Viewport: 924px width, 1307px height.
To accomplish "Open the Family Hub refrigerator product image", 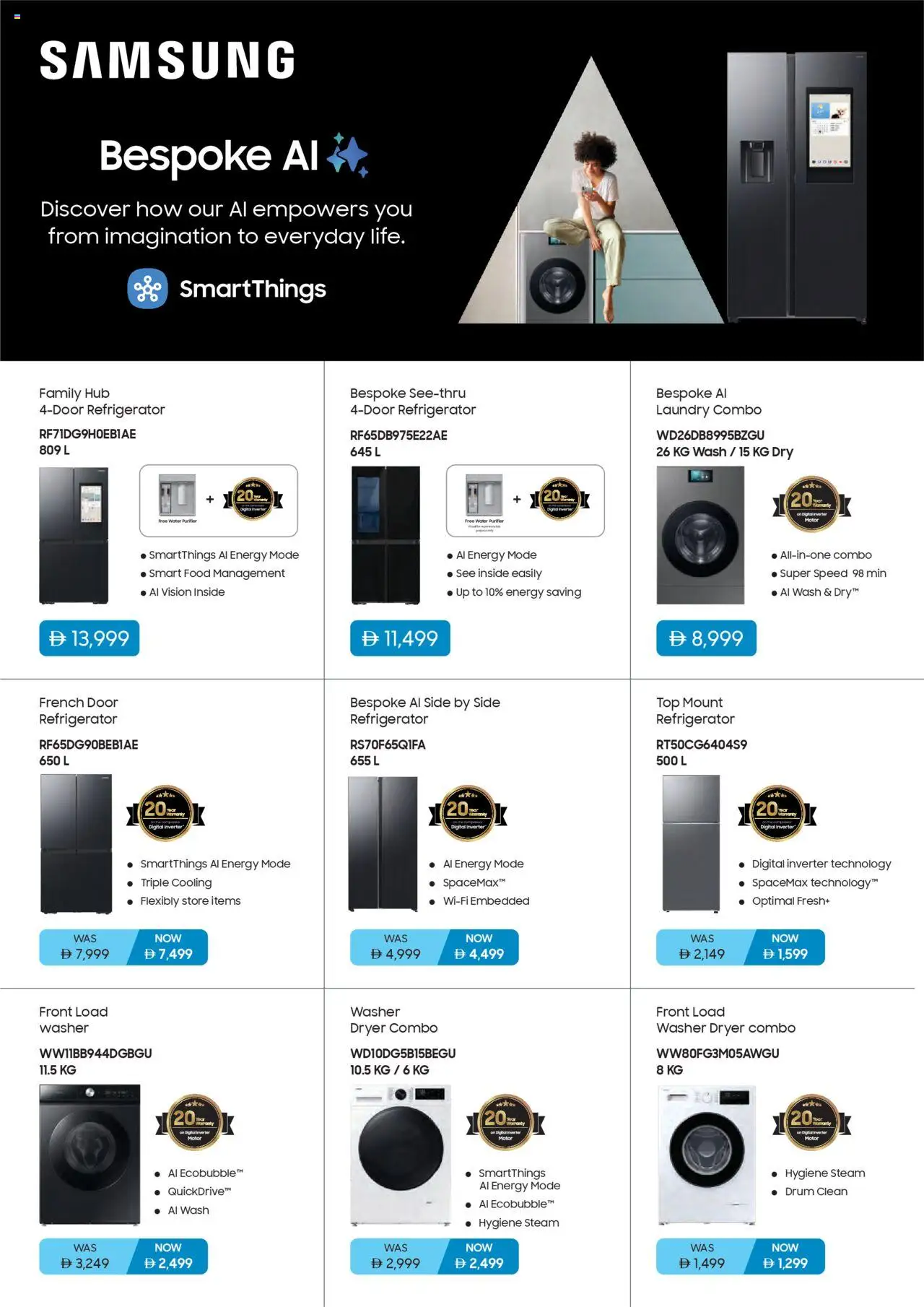I will click(x=74, y=535).
